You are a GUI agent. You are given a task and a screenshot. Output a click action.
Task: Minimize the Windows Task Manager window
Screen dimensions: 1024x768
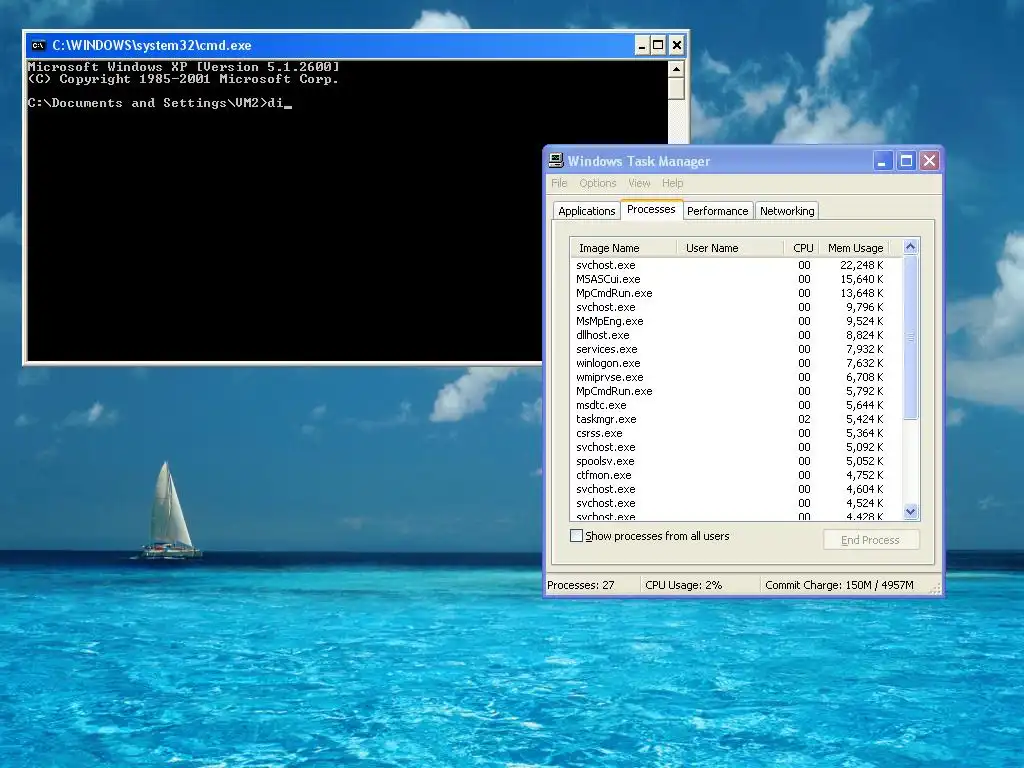(x=883, y=161)
